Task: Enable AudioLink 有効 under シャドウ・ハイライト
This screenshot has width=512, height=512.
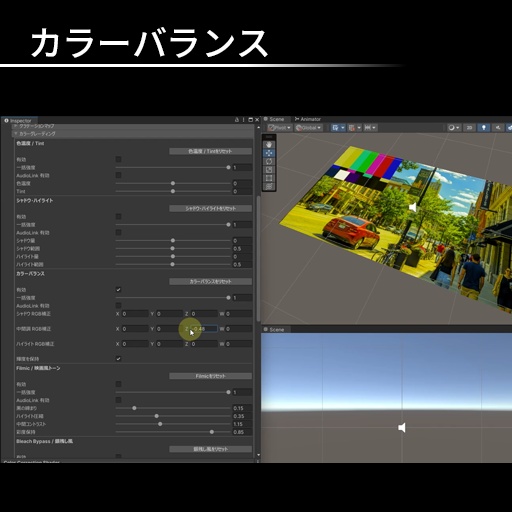Action: [118, 232]
